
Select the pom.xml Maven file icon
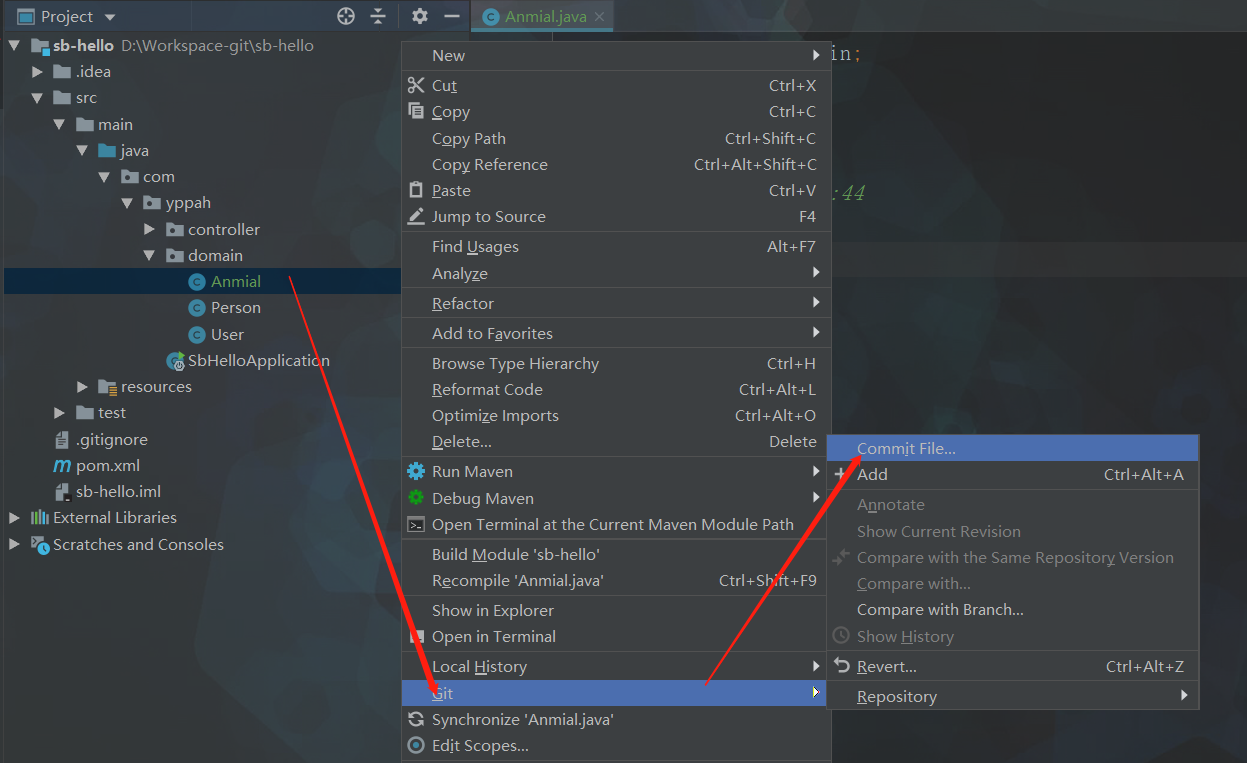[61, 466]
